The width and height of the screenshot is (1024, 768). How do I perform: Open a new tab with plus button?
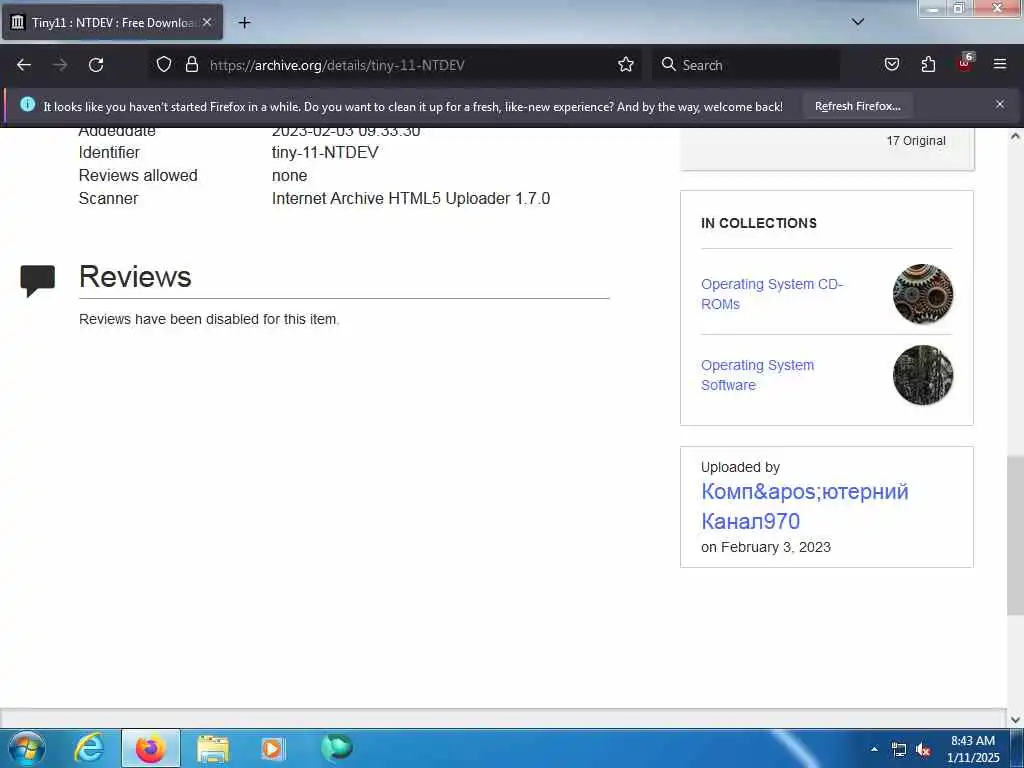pyautogui.click(x=244, y=23)
